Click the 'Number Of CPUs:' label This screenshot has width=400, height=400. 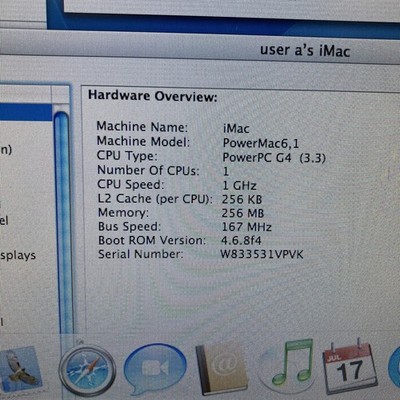(148, 170)
